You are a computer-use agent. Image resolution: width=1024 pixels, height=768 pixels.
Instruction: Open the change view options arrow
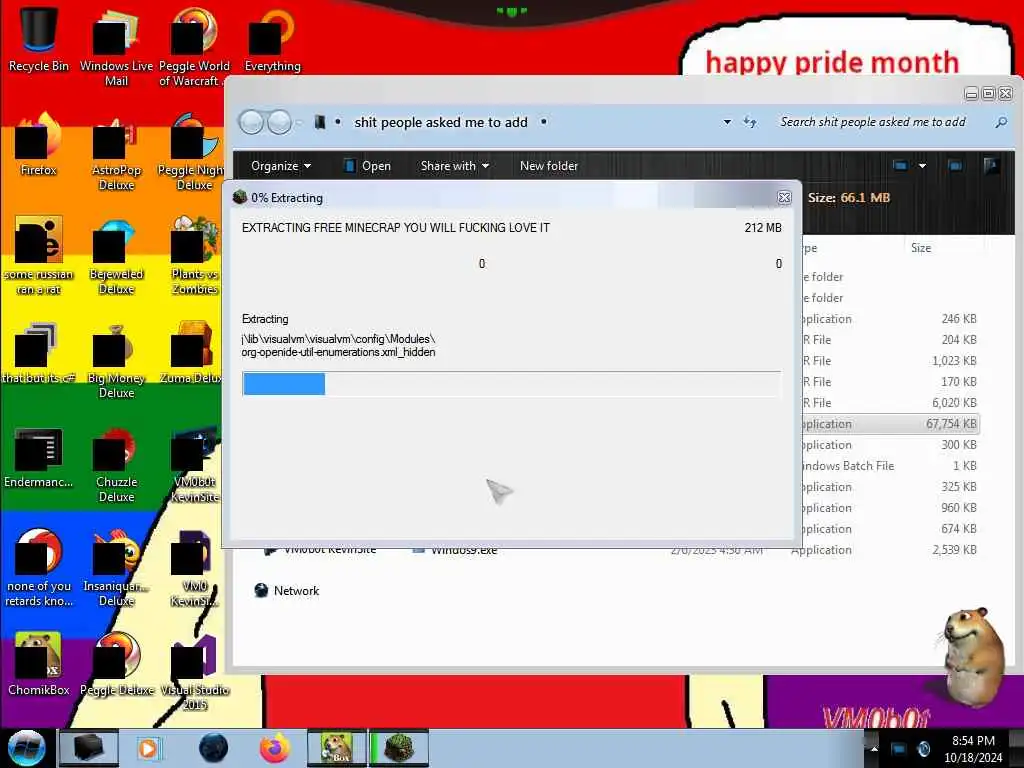point(922,166)
